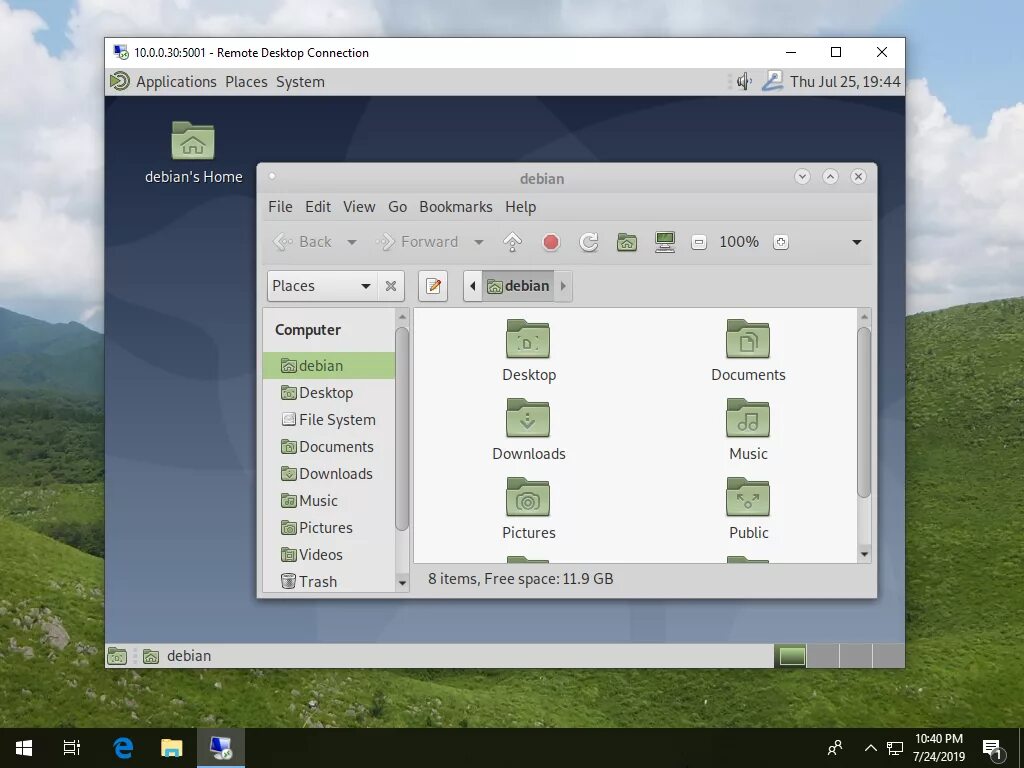Select Documents in the Places sidebar
The image size is (1024, 768).
pyautogui.click(x=329, y=447)
